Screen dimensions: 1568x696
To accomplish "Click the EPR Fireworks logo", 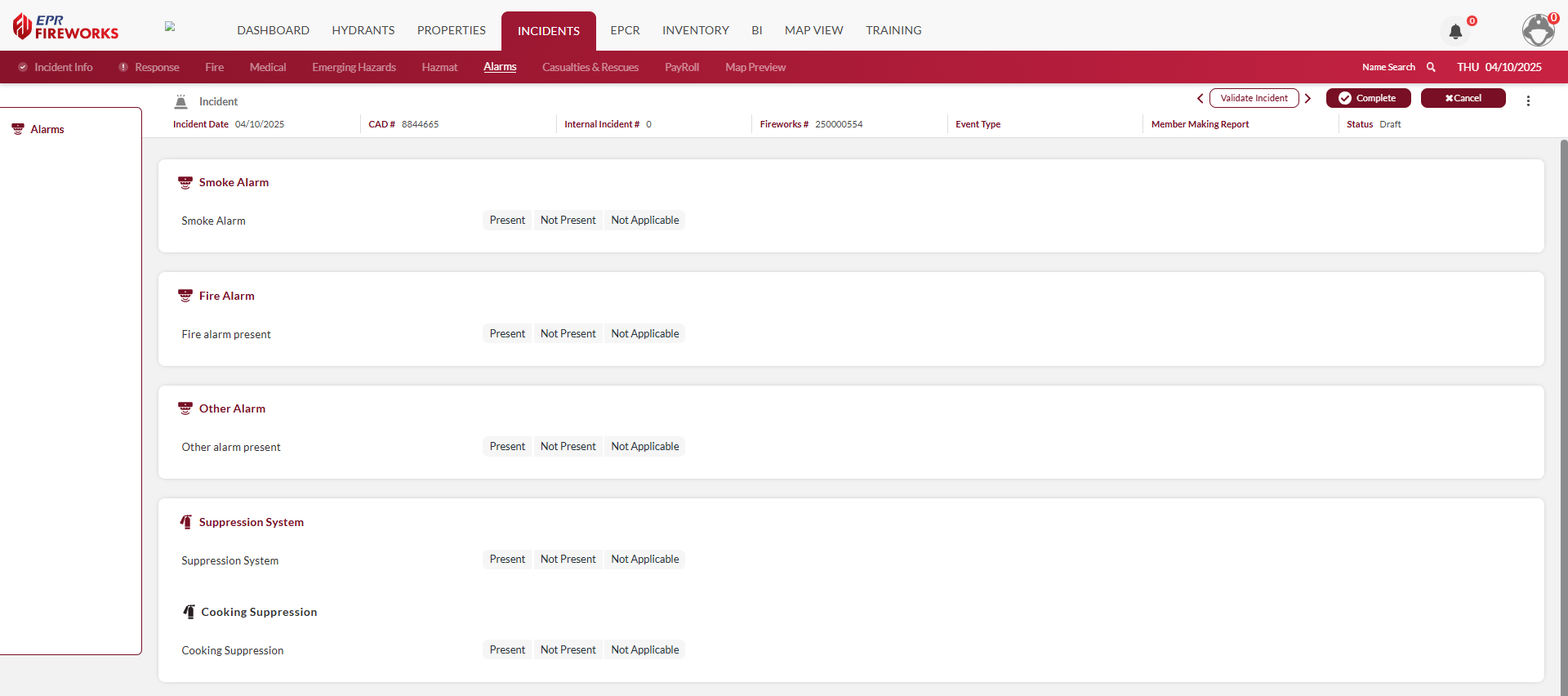I will (x=66, y=27).
